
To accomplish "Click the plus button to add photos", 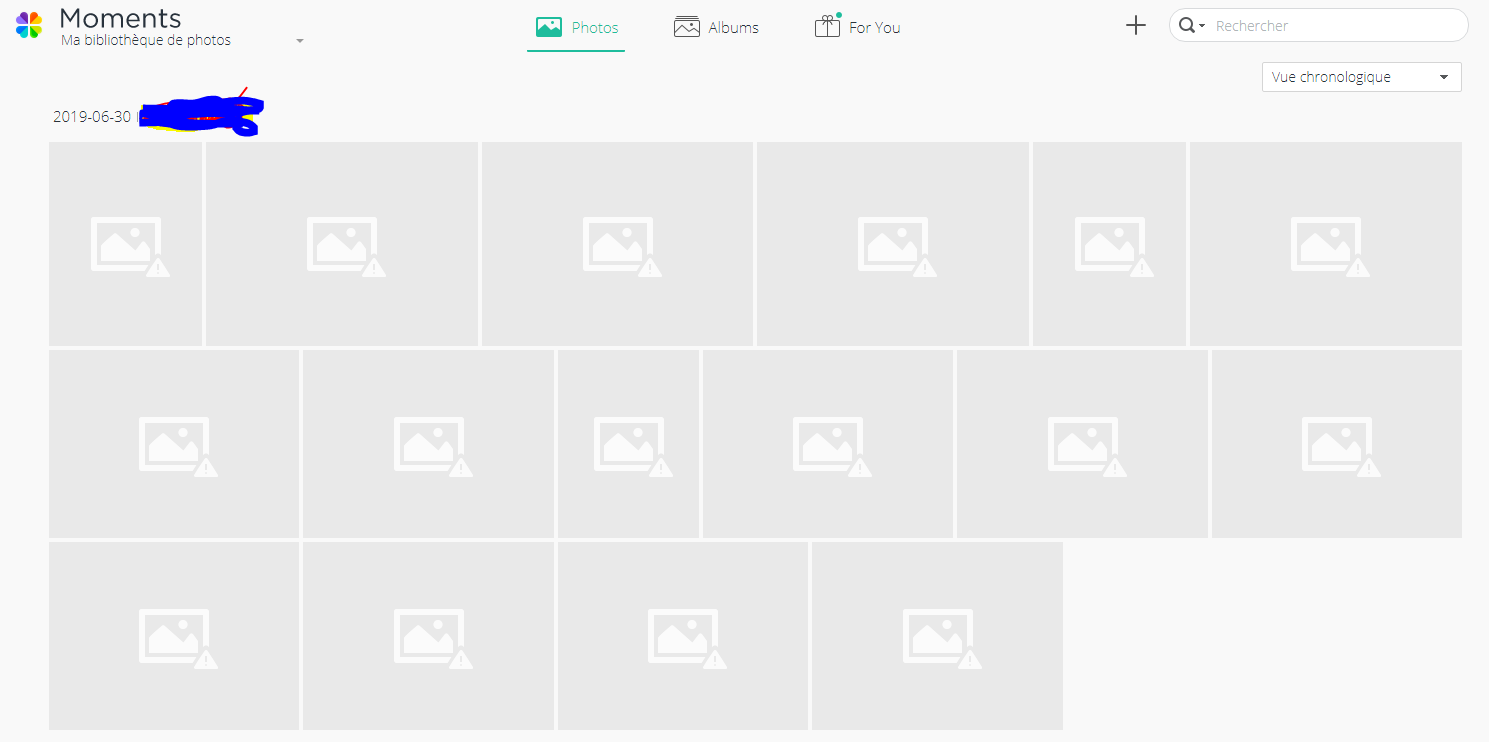I will [1136, 26].
